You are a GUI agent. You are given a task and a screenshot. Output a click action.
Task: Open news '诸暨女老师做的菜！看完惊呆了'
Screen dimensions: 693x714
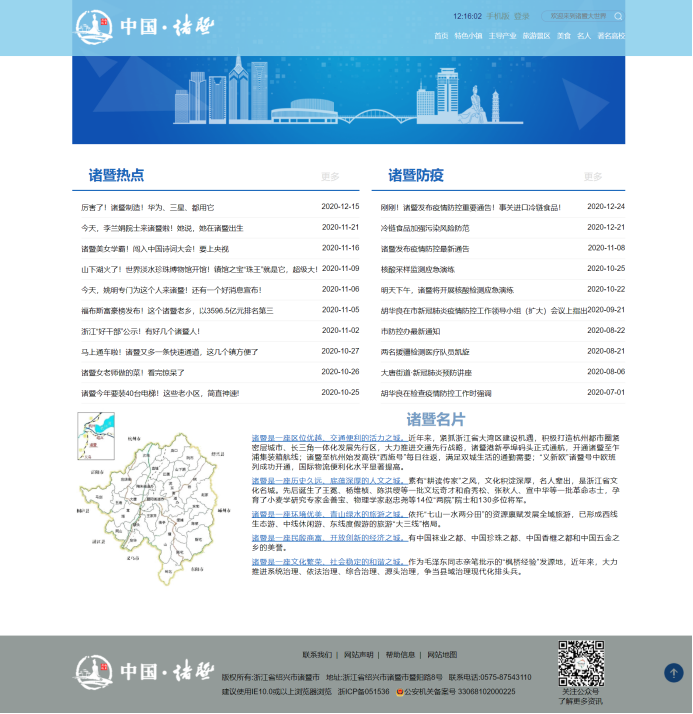132,373
